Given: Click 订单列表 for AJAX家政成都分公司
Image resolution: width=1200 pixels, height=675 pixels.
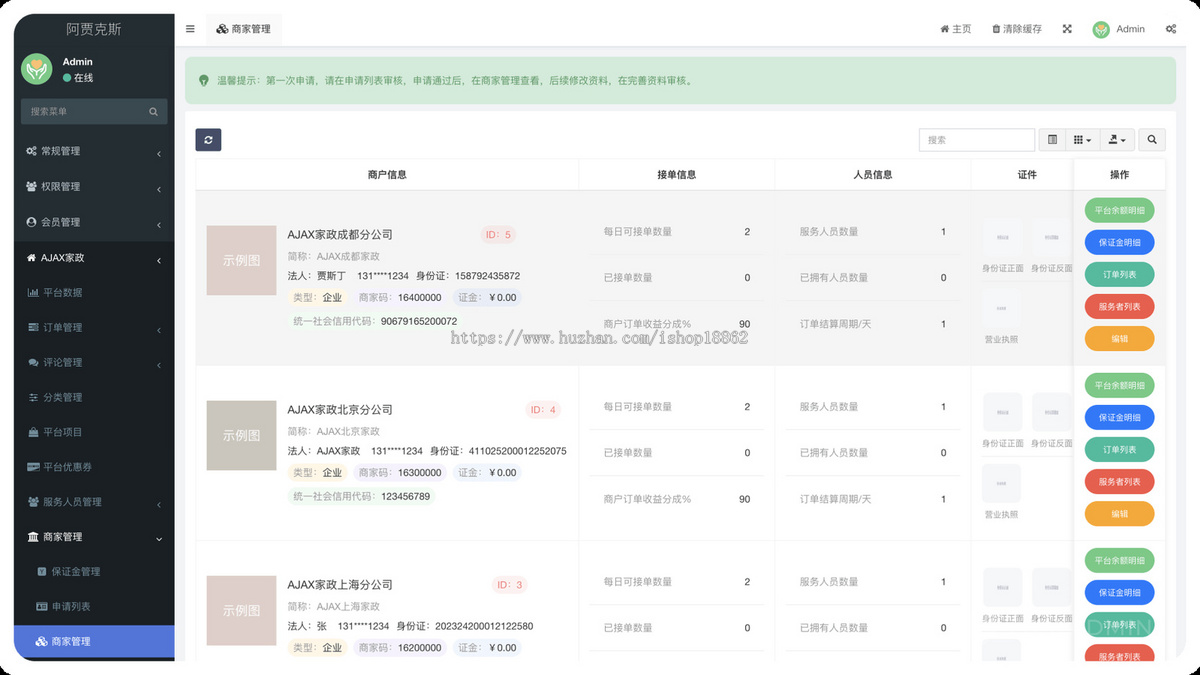Looking at the screenshot, I should pyautogui.click(x=1119, y=273).
